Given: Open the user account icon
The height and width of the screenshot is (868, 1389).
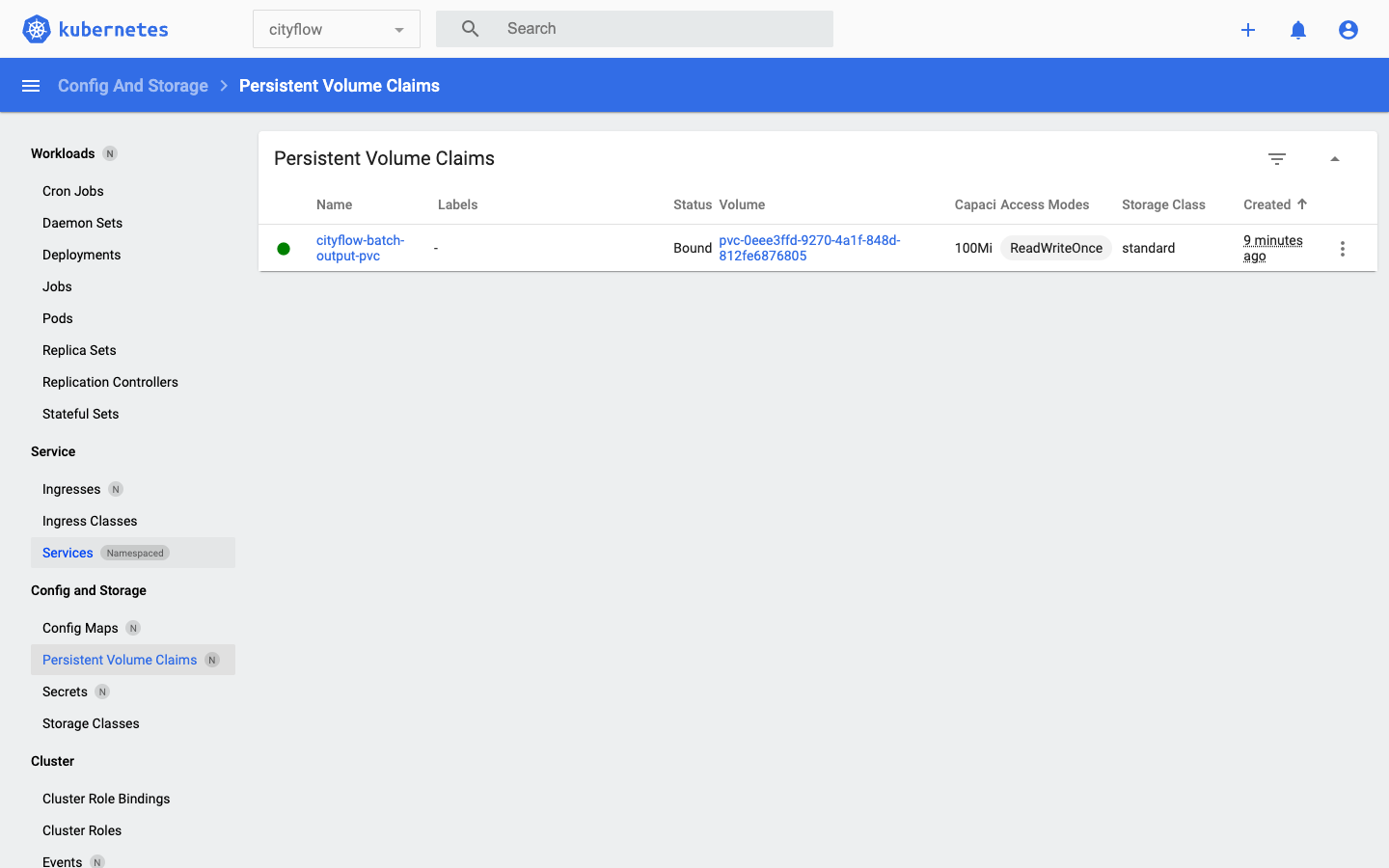Looking at the screenshot, I should coord(1348,30).
